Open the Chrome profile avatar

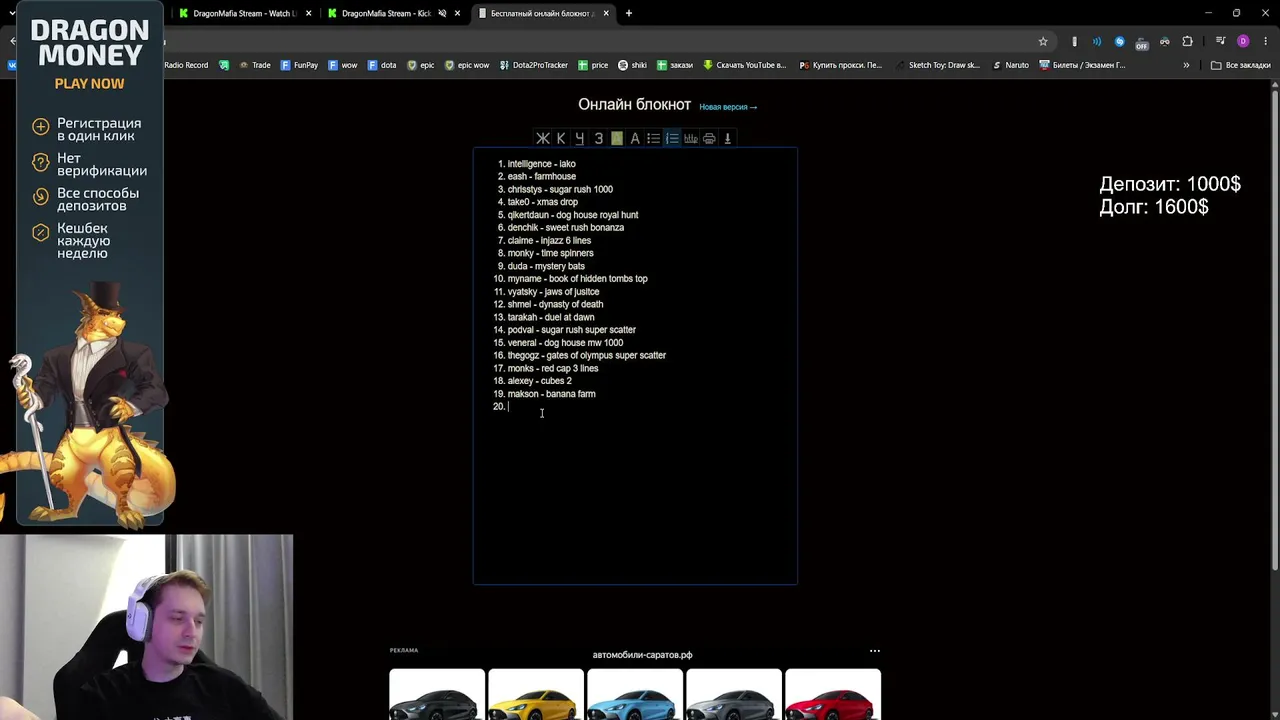click(1243, 41)
